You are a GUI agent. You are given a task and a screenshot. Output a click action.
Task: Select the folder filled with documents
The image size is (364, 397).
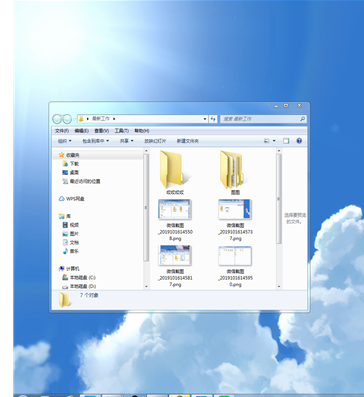coord(235,173)
